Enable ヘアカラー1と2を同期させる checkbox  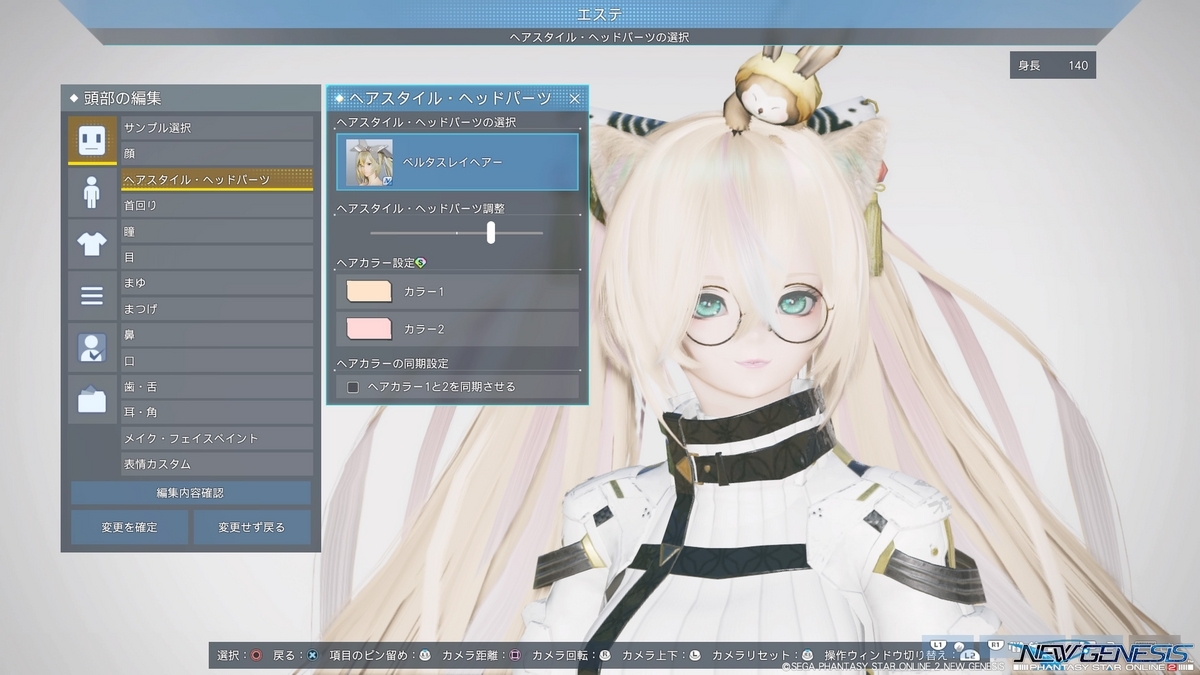(x=353, y=386)
